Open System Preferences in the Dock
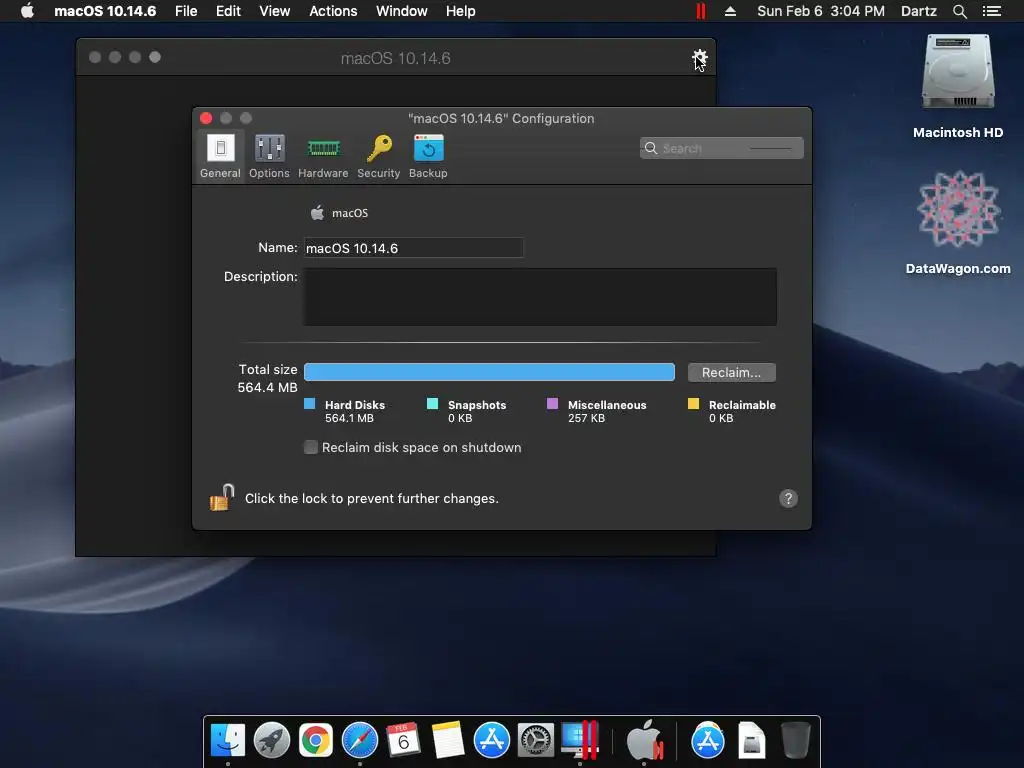The height and width of the screenshot is (768, 1024). click(536, 741)
